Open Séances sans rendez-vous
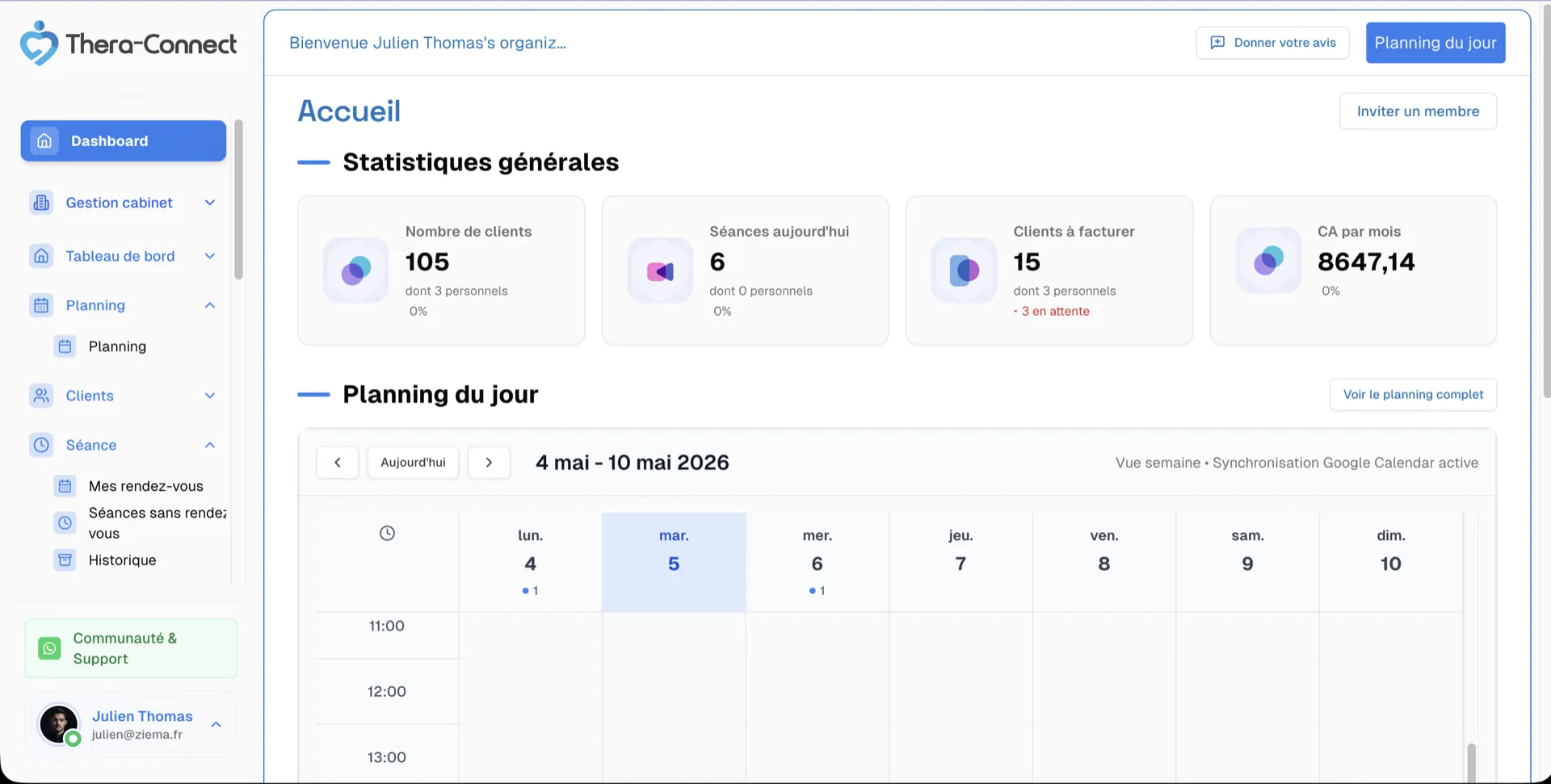 click(x=158, y=523)
